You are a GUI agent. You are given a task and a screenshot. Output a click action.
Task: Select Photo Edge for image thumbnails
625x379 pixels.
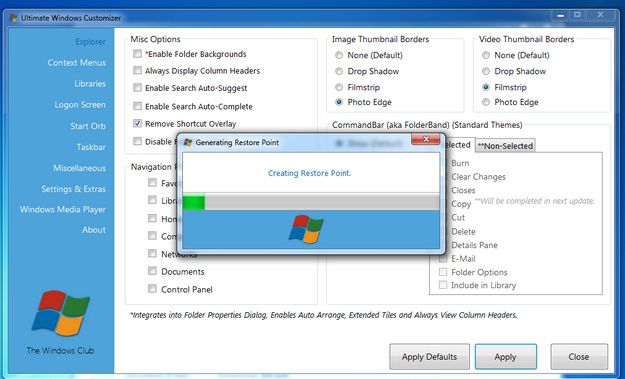339,102
